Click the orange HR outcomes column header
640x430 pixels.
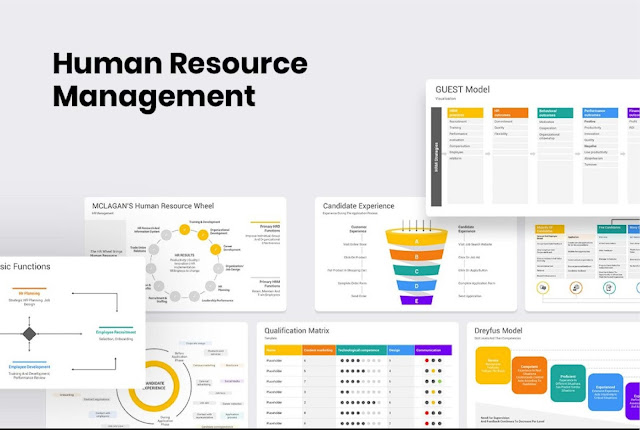pos(510,113)
